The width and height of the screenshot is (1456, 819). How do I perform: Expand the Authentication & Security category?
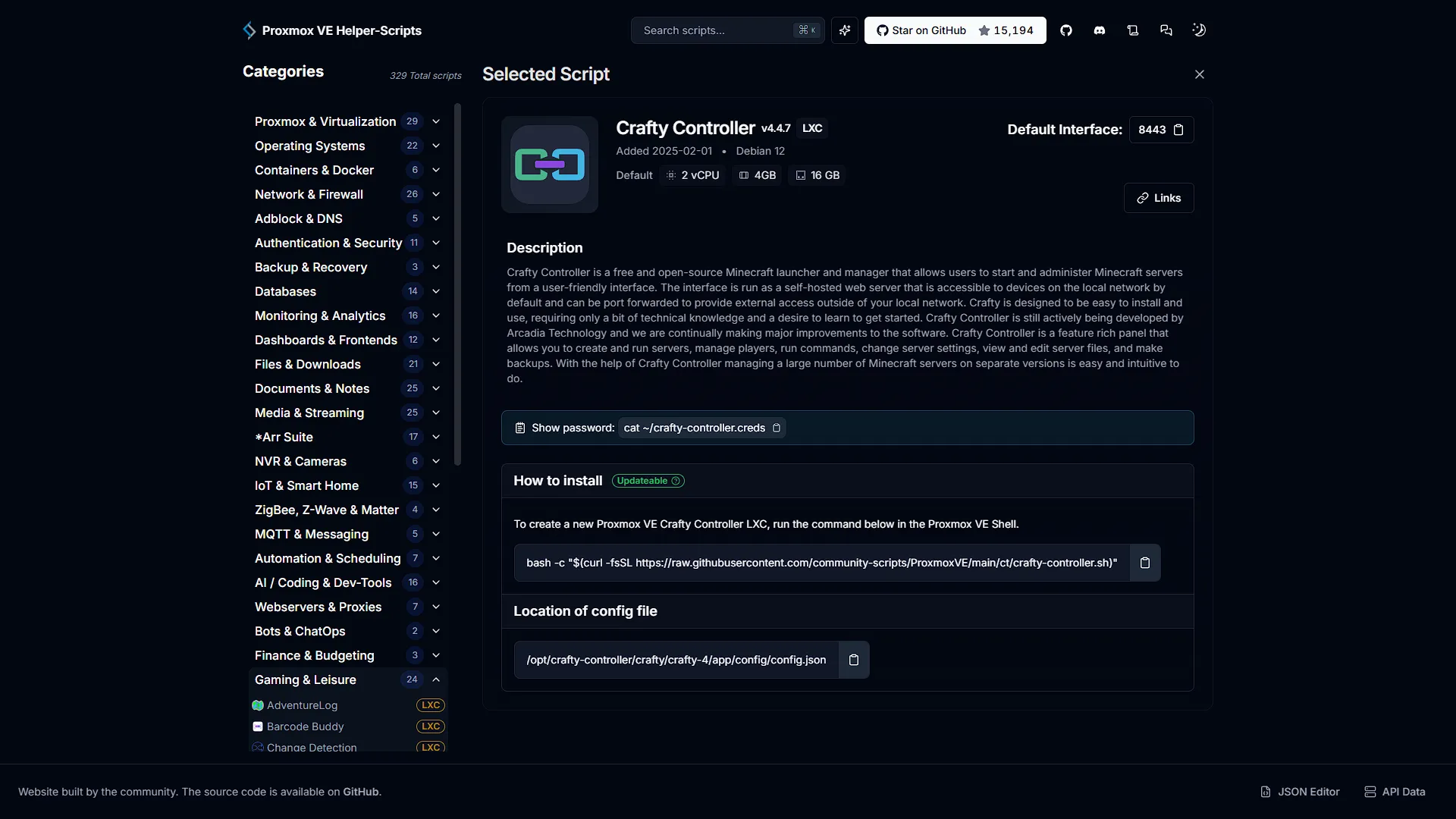point(348,243)
